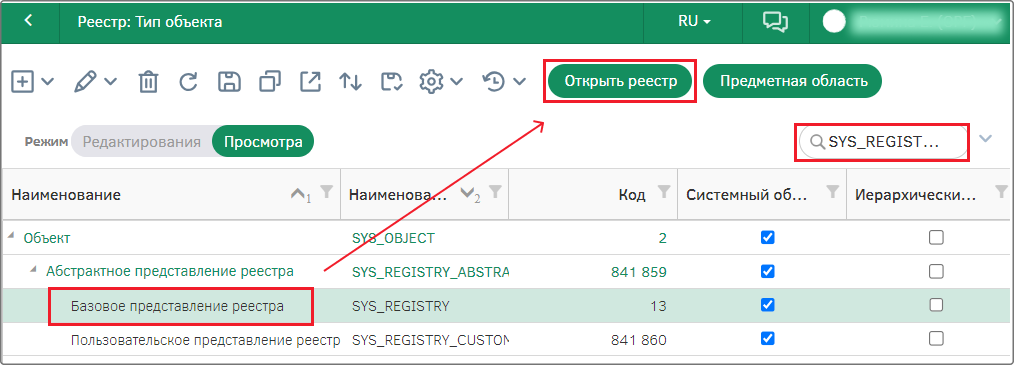Filter the Системный об... column
1014x365 pixels.
(833, 191)
